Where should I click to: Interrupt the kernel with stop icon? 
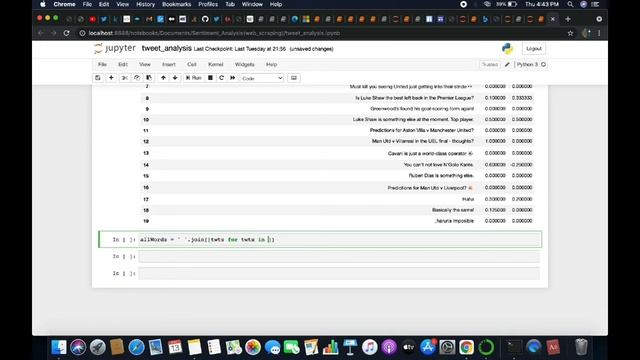tap(210, 78)
